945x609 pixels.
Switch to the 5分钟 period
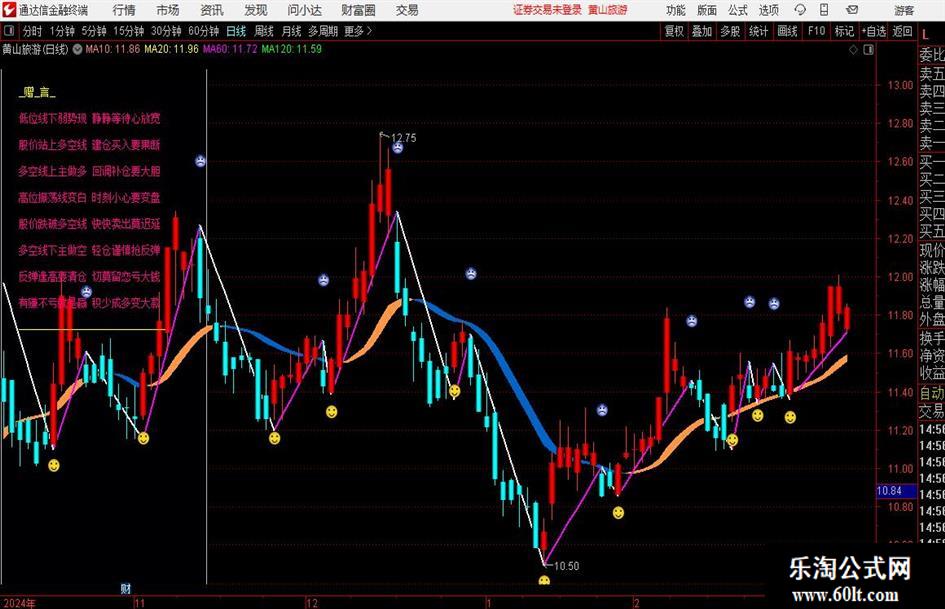click(94, 31)
